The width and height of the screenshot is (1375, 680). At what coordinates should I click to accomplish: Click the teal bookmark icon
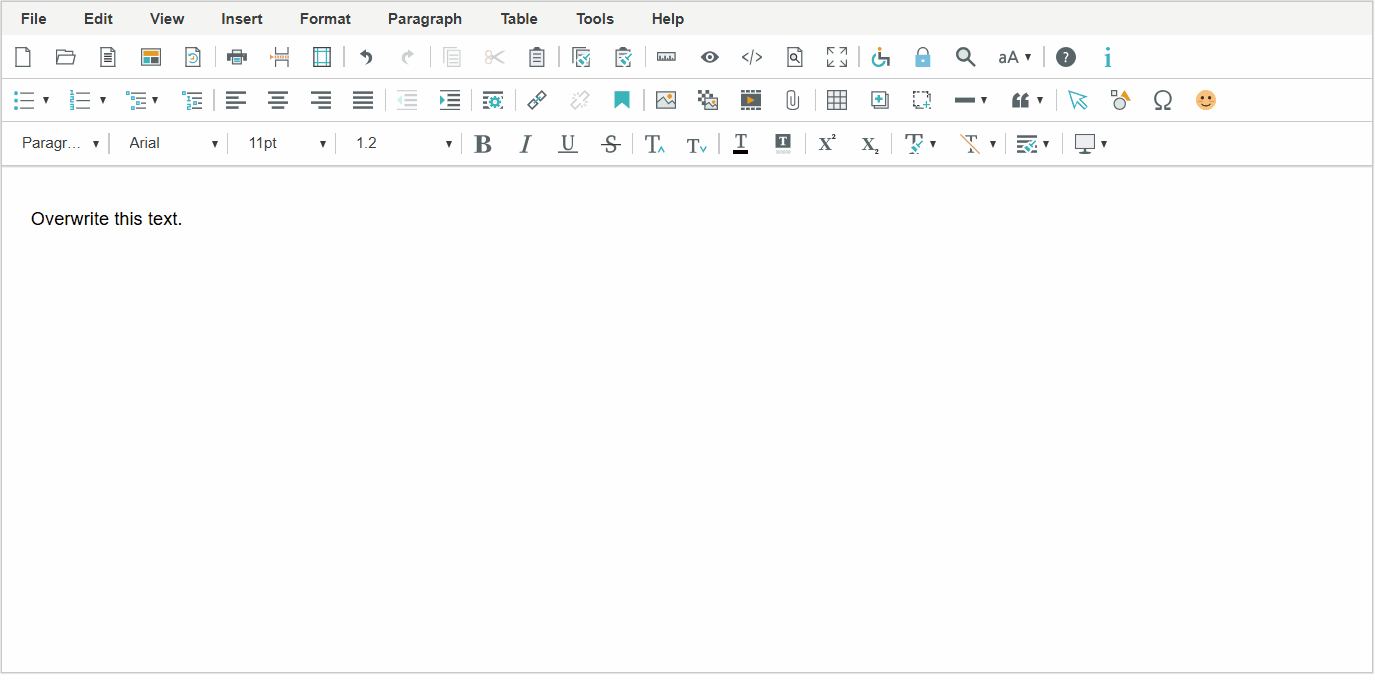[622, 100]
